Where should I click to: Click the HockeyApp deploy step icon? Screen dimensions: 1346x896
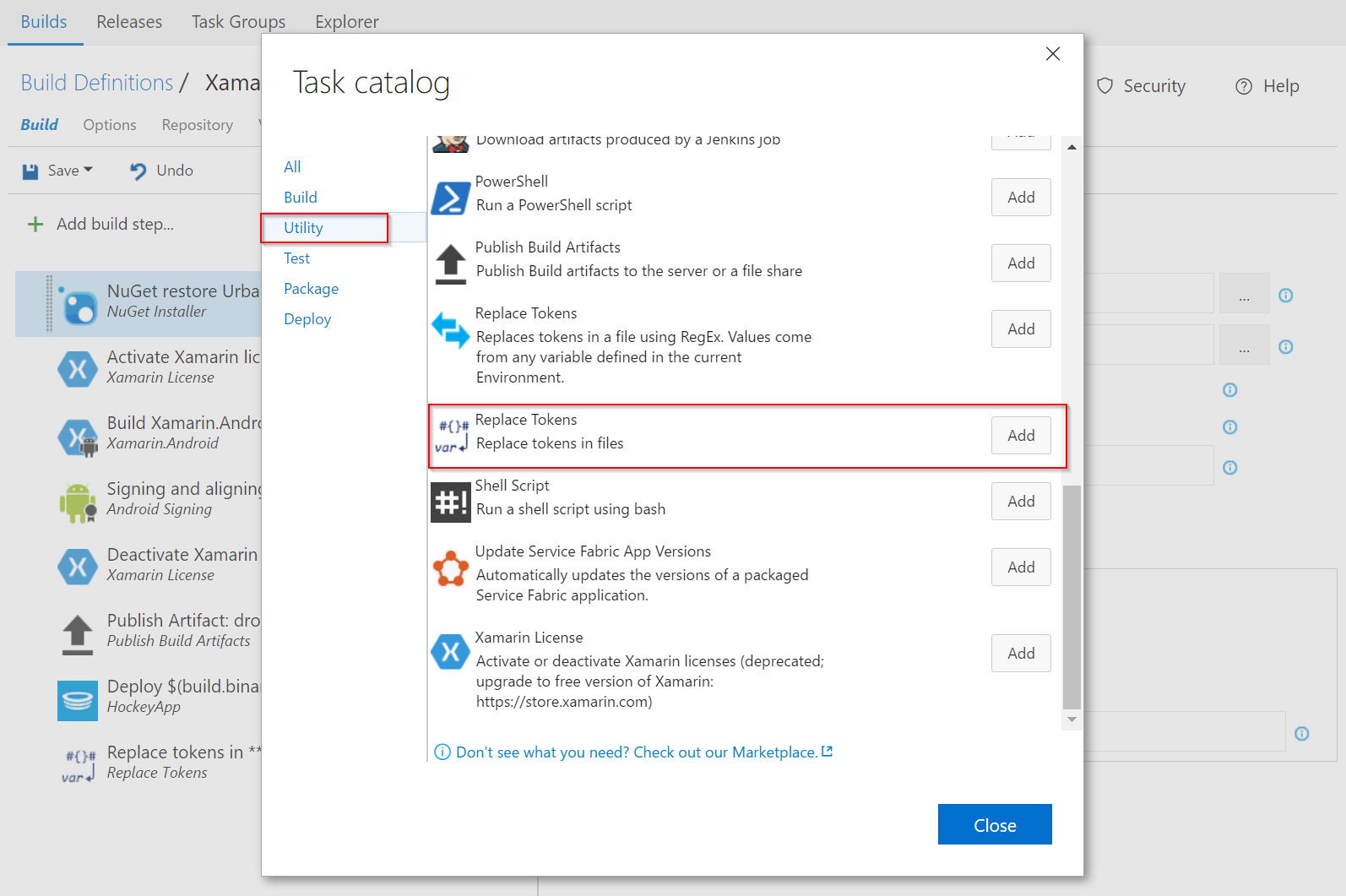78,700
